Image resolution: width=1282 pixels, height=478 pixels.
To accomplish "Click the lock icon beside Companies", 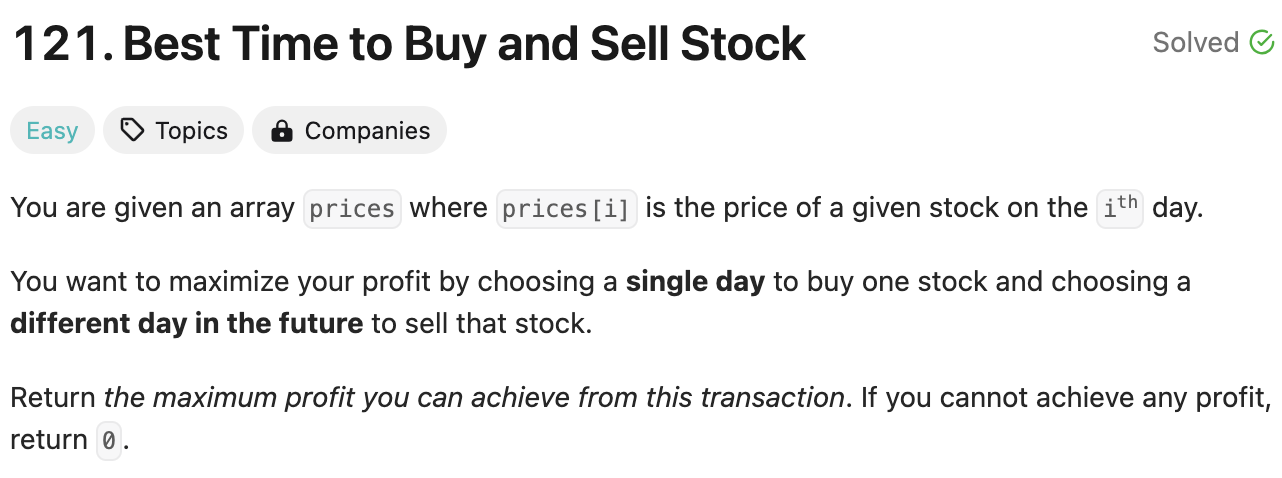I will coord(282,131).
